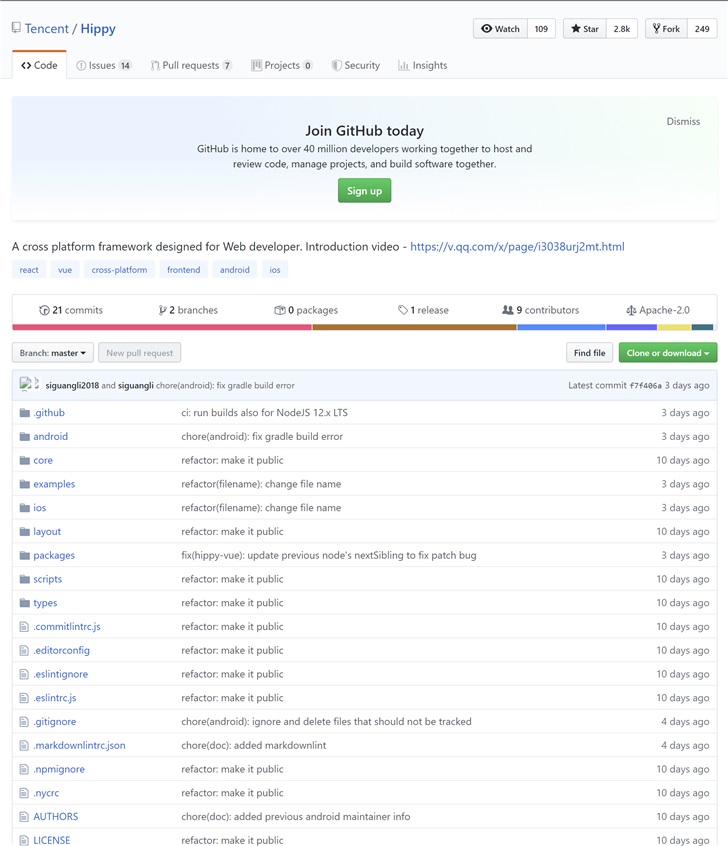The image size is (728, 846).
Task: Click the folder icon next to layout
Action: pos(24,531)
